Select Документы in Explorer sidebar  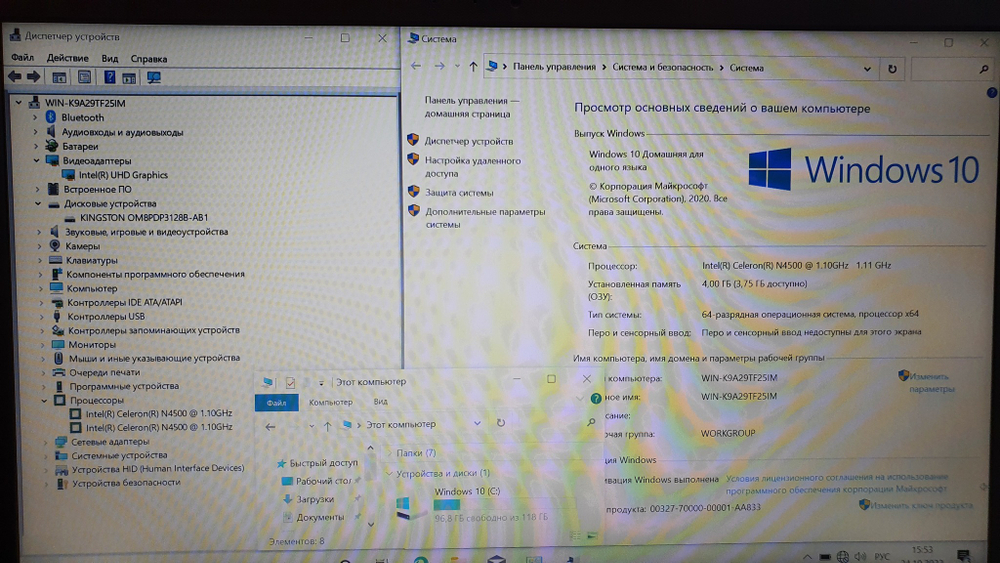point(320,517)
